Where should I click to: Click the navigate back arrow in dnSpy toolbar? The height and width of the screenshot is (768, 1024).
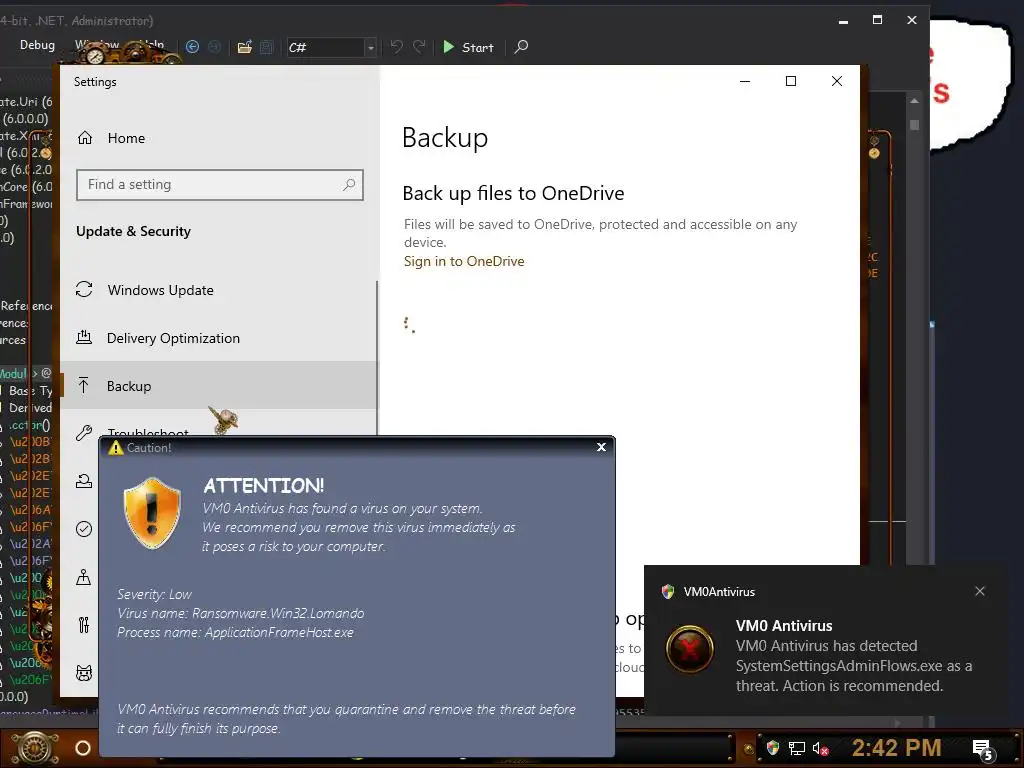[x=192, y=47]
